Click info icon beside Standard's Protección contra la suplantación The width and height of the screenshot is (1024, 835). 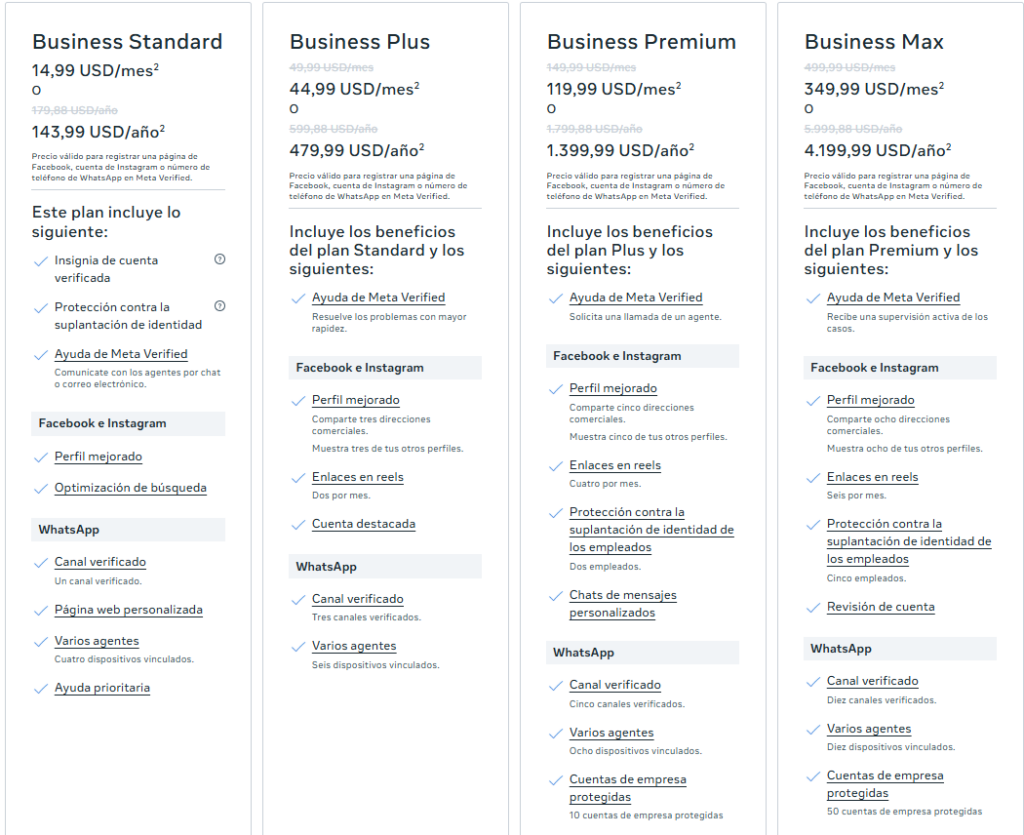click(x=220, y=306)
